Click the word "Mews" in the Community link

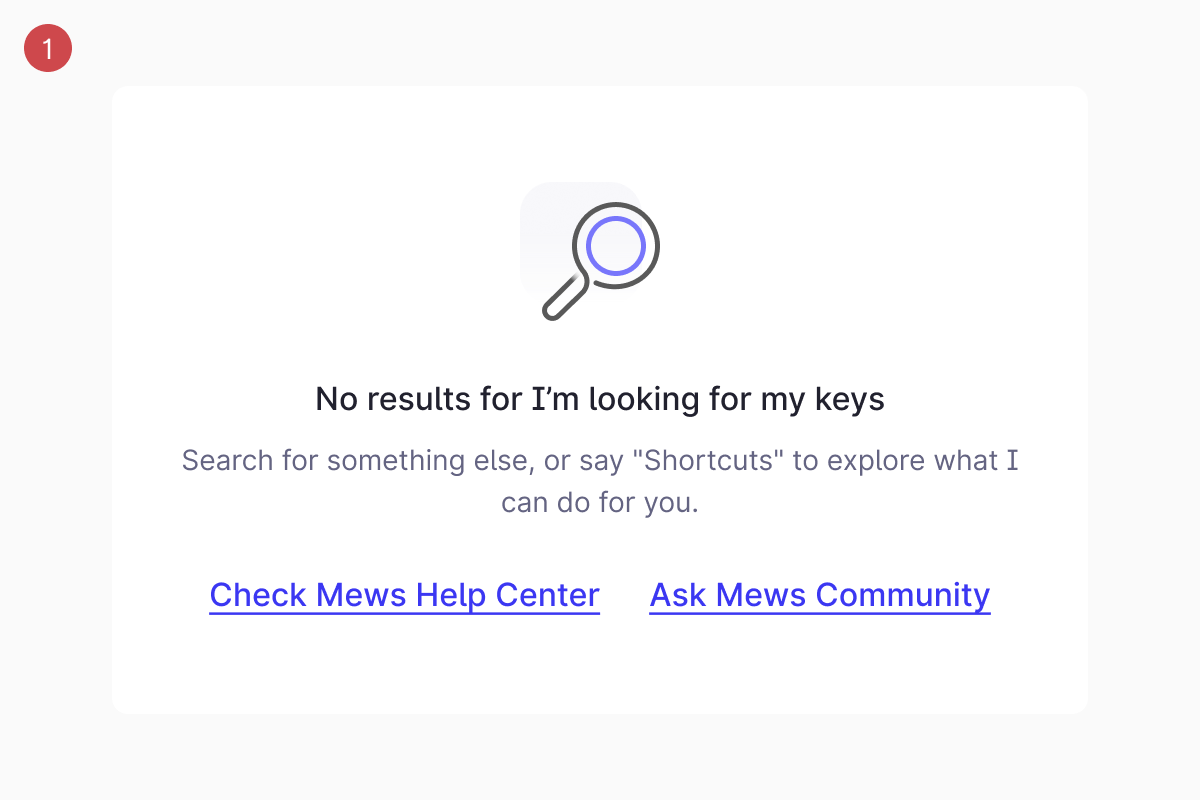click(x=761, y=595)
